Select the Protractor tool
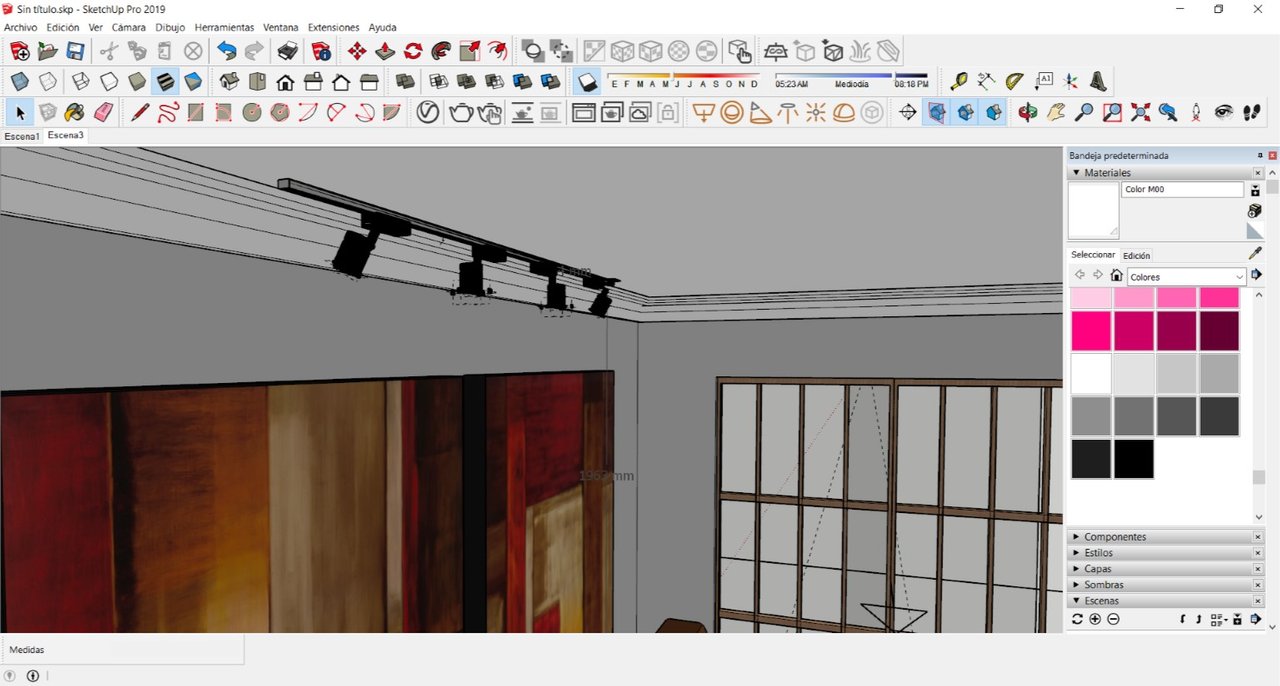This screenshot has height=686, width=1280. coord(1014,82)
